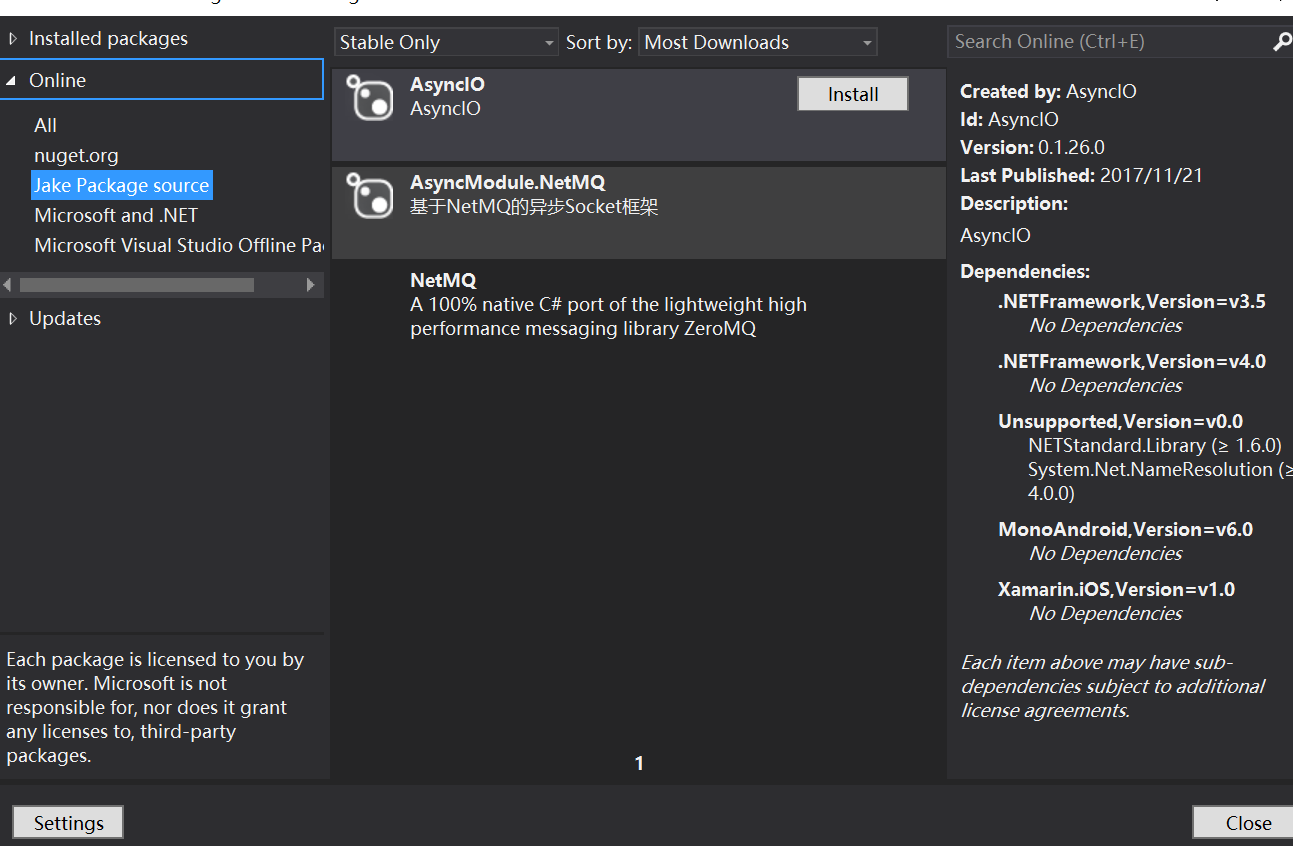Screen dimensions: 1293x846
Task: Expand the Installed packages section
Action: pos(13,39)
